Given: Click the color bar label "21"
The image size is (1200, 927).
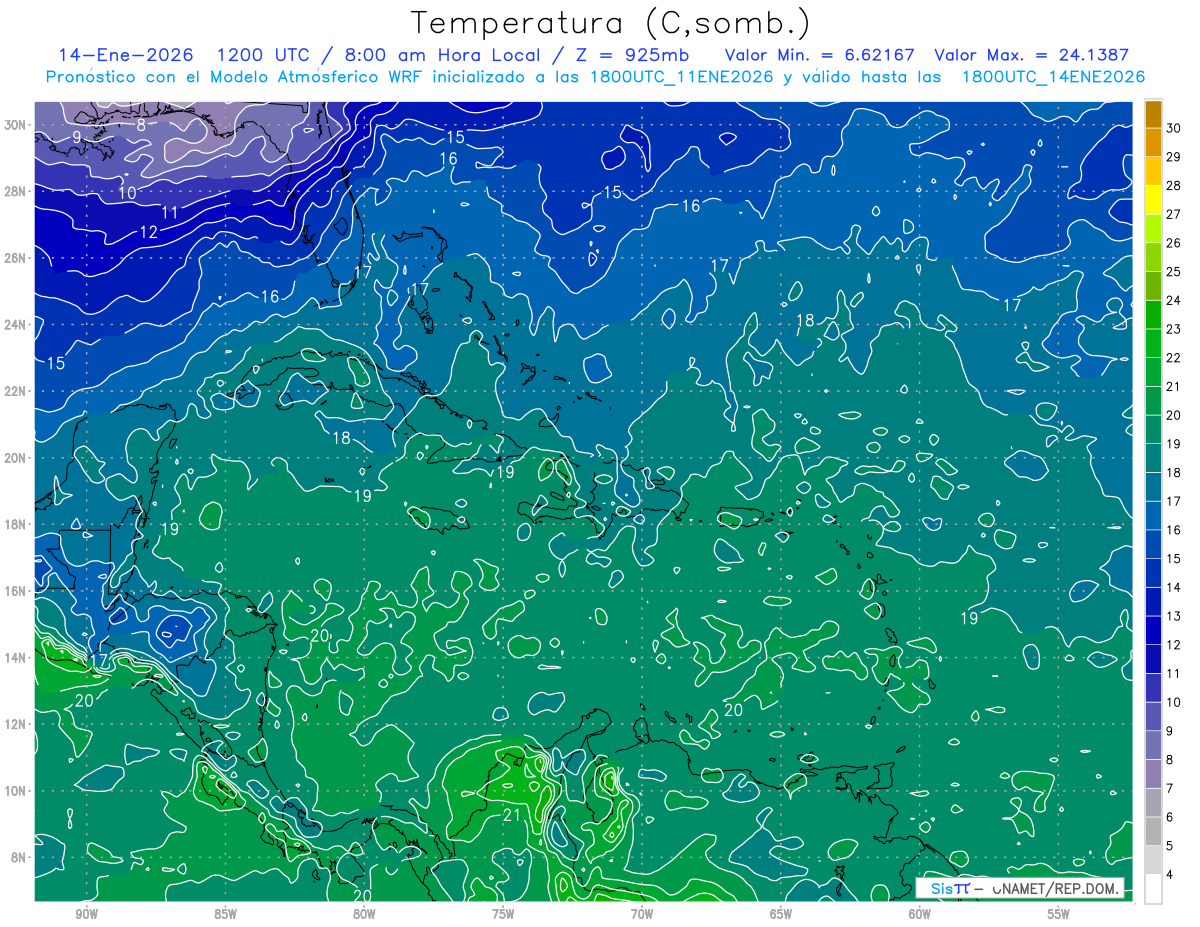Looking at the screenshot, I should [x=1174, y=386].
